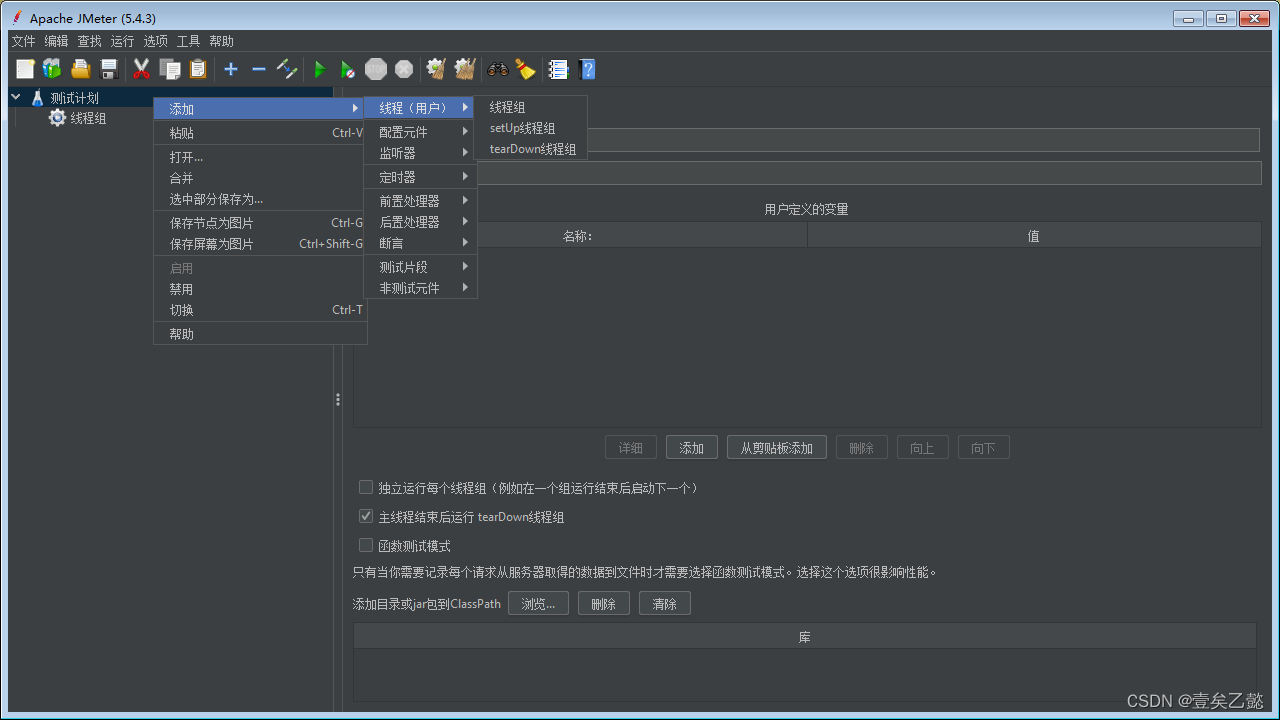
Task: Start the test with the green arrow icon
Action: [319, 69]
